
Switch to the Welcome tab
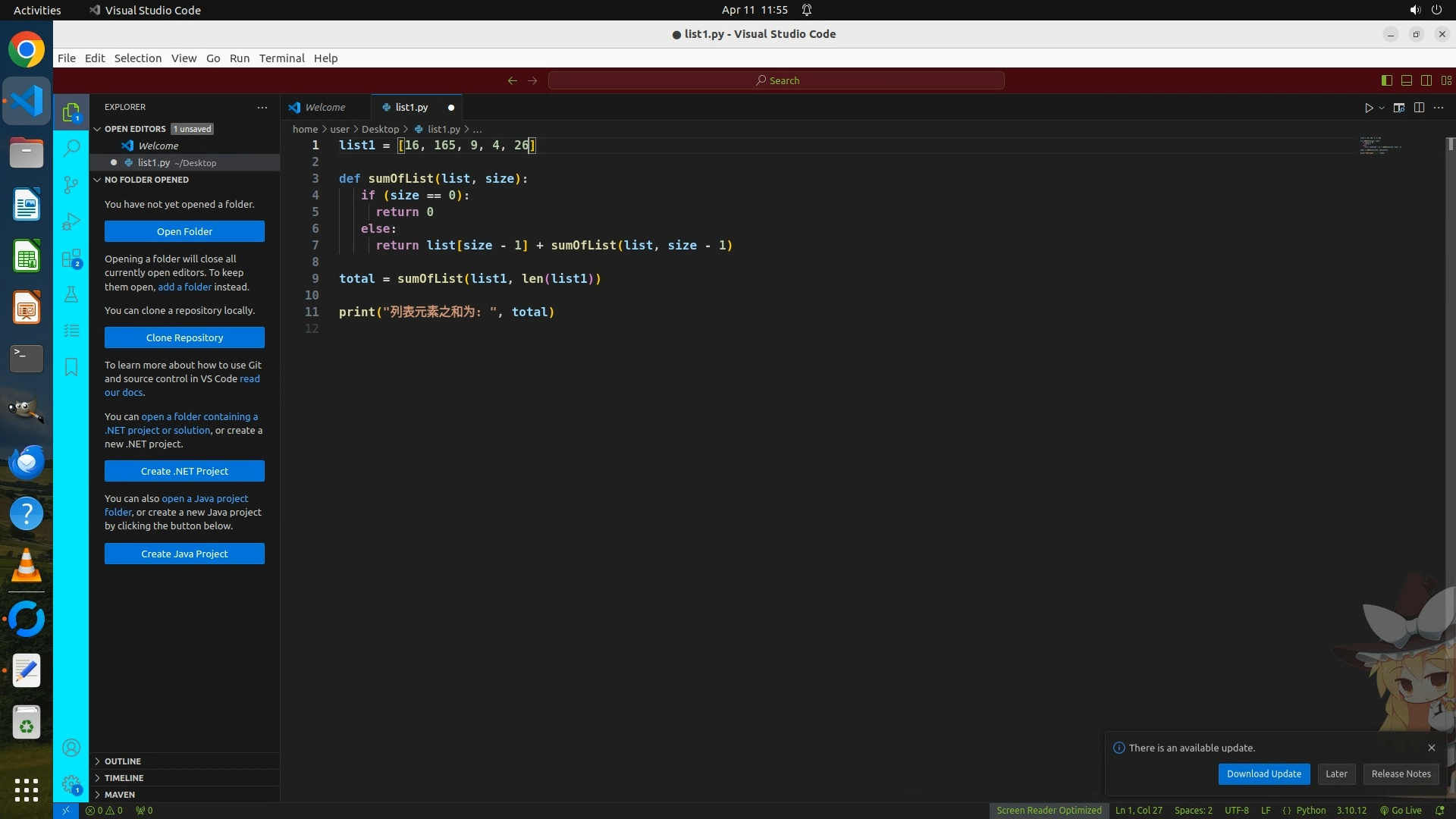[x=325, y=108]
